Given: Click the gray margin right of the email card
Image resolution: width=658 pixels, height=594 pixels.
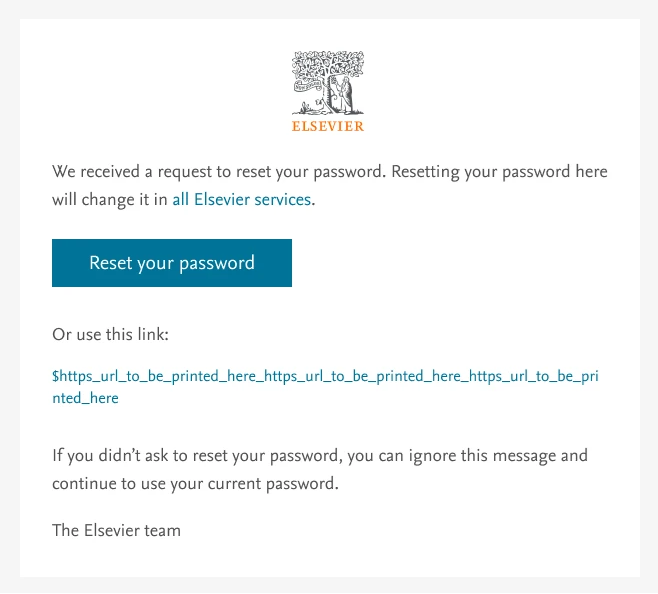Looking at the screenshot, I should [648, 300].
